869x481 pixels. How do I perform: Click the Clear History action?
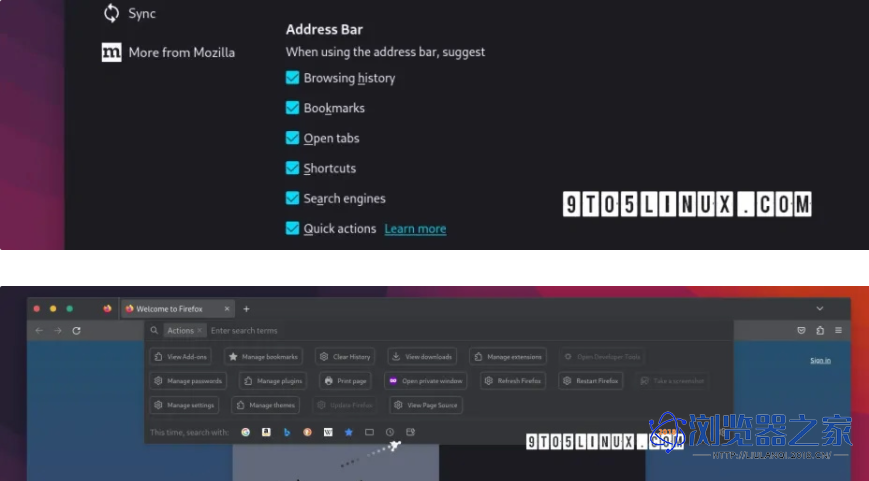[x=345, y=357]
